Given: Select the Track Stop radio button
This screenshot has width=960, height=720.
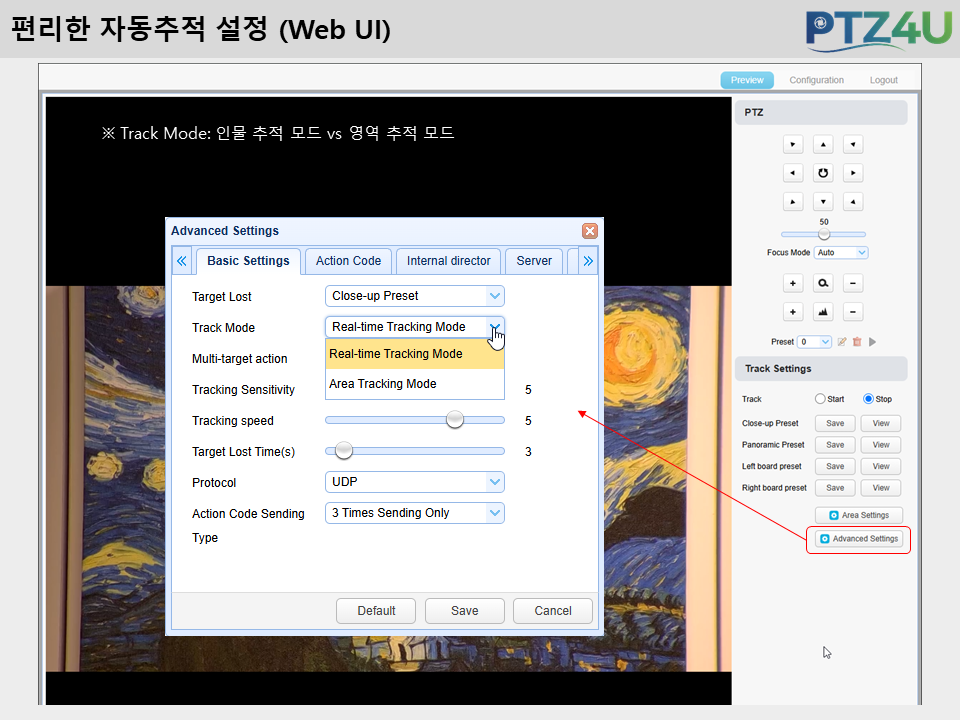Looking at the screenshot, I should 868,399.
